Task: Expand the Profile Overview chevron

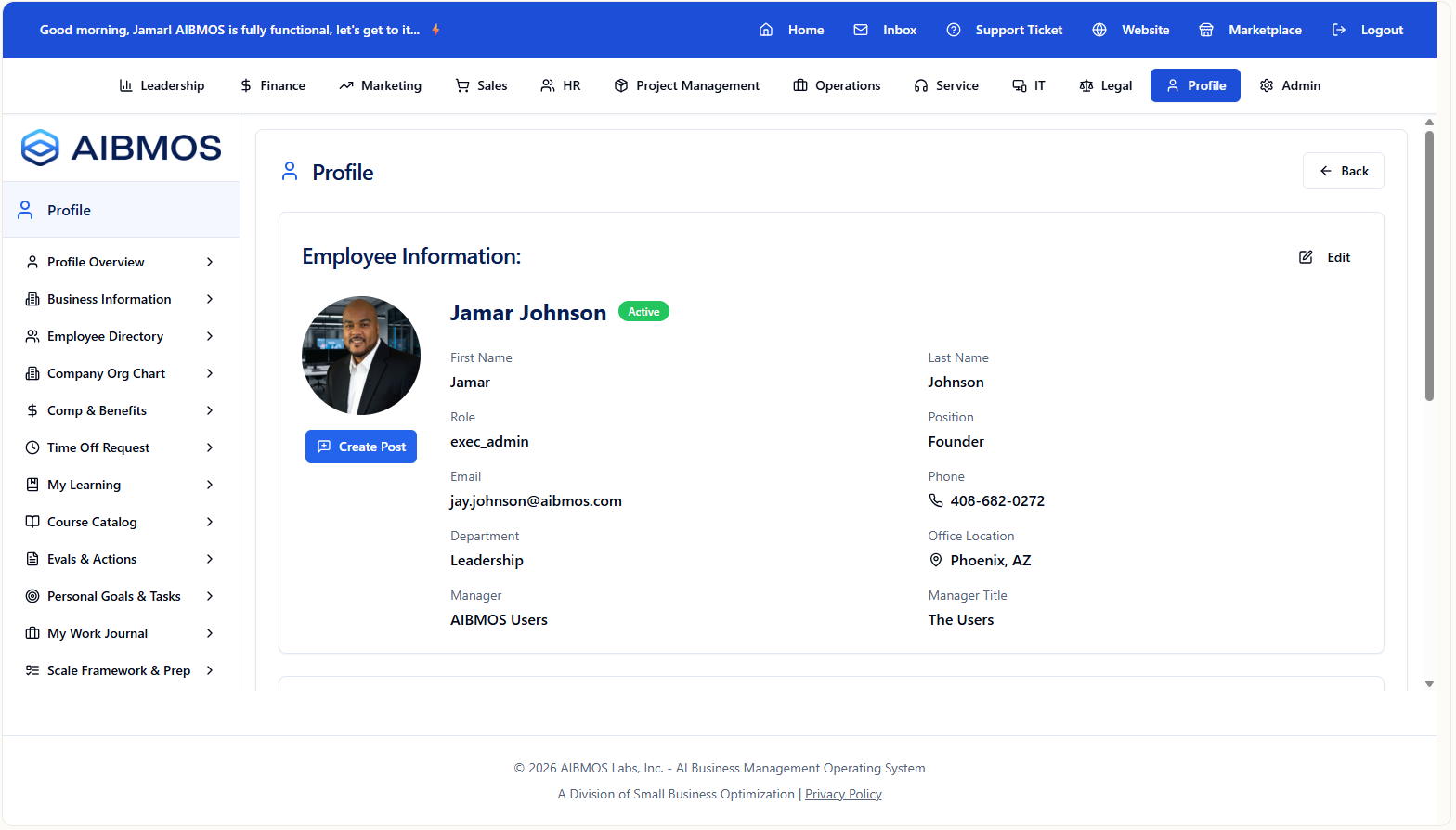Action: point(210,262)
